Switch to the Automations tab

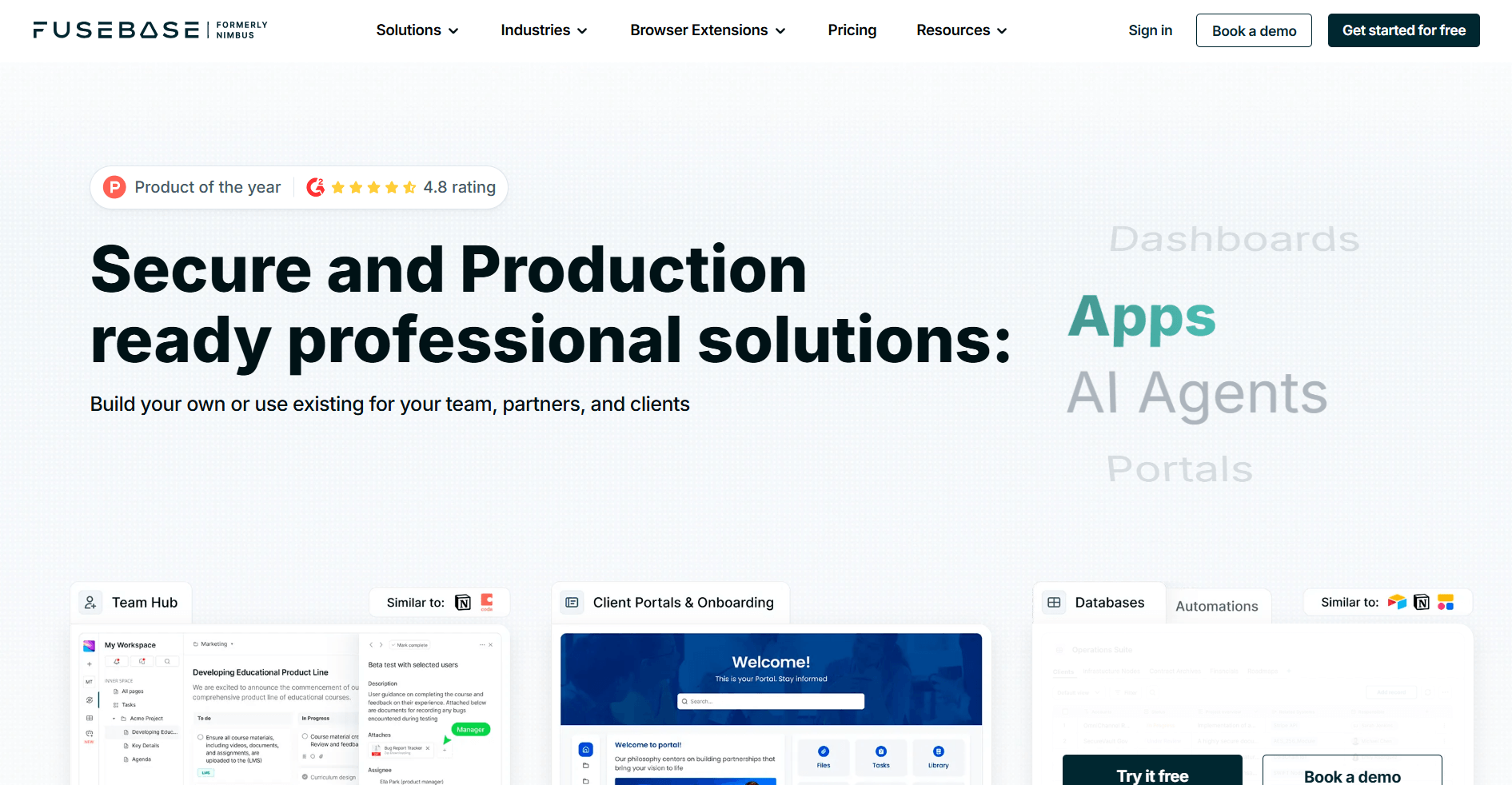click(1216, 606)
